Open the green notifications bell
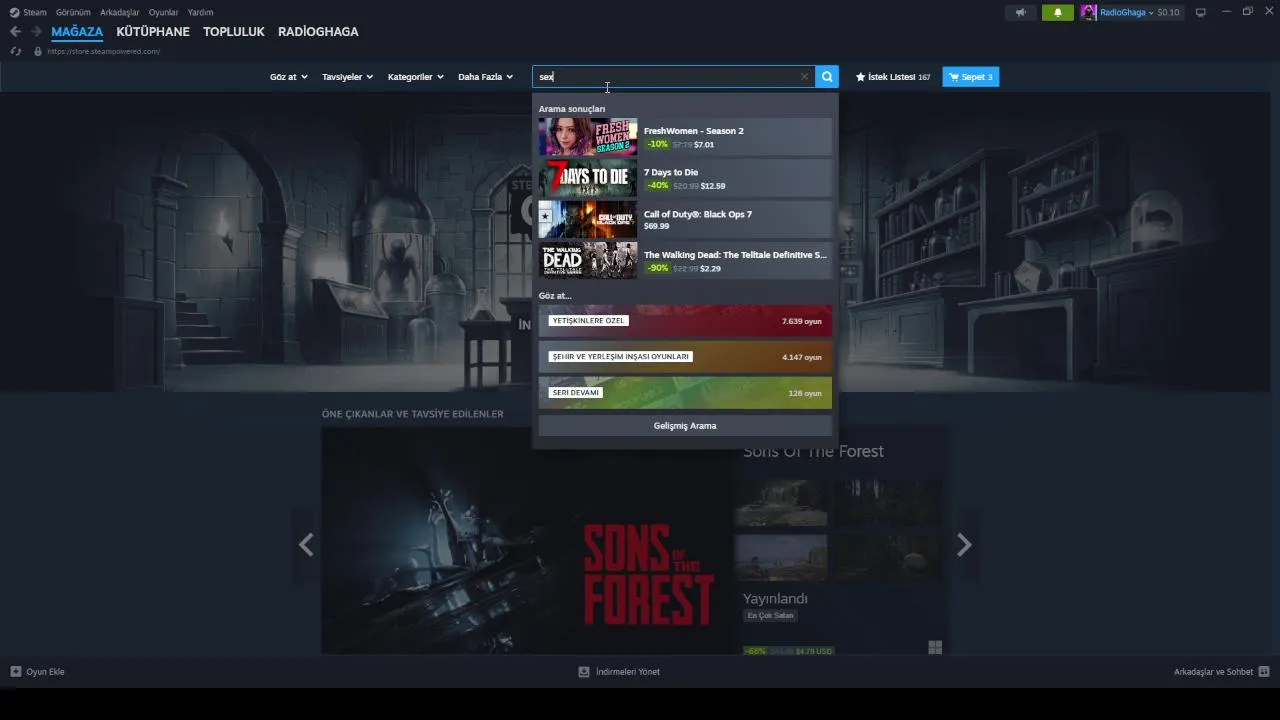This screenshot has width=1280, height=720. (1058, 12)
